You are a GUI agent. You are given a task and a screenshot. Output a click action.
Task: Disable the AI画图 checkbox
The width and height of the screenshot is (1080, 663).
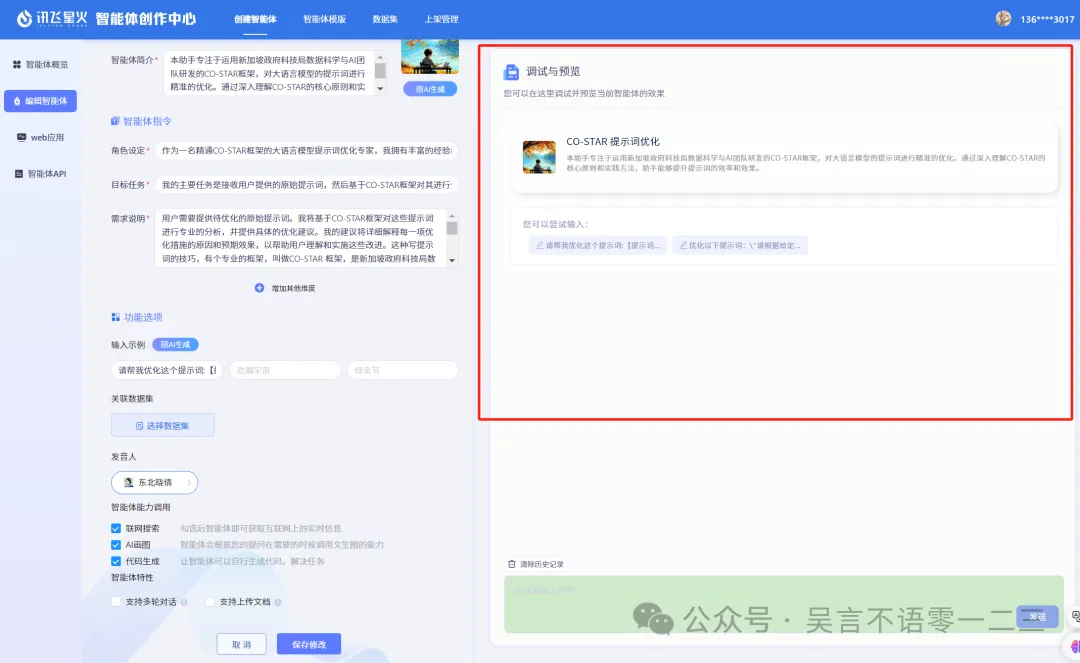(x=116, y=545)
